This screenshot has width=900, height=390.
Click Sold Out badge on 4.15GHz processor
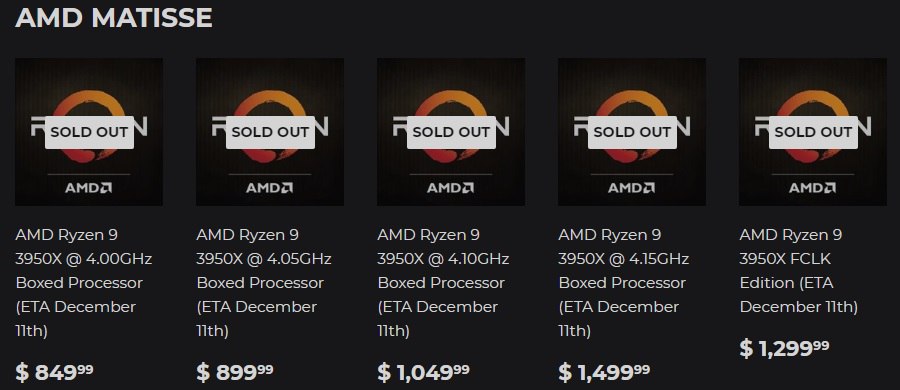[632, 132]
